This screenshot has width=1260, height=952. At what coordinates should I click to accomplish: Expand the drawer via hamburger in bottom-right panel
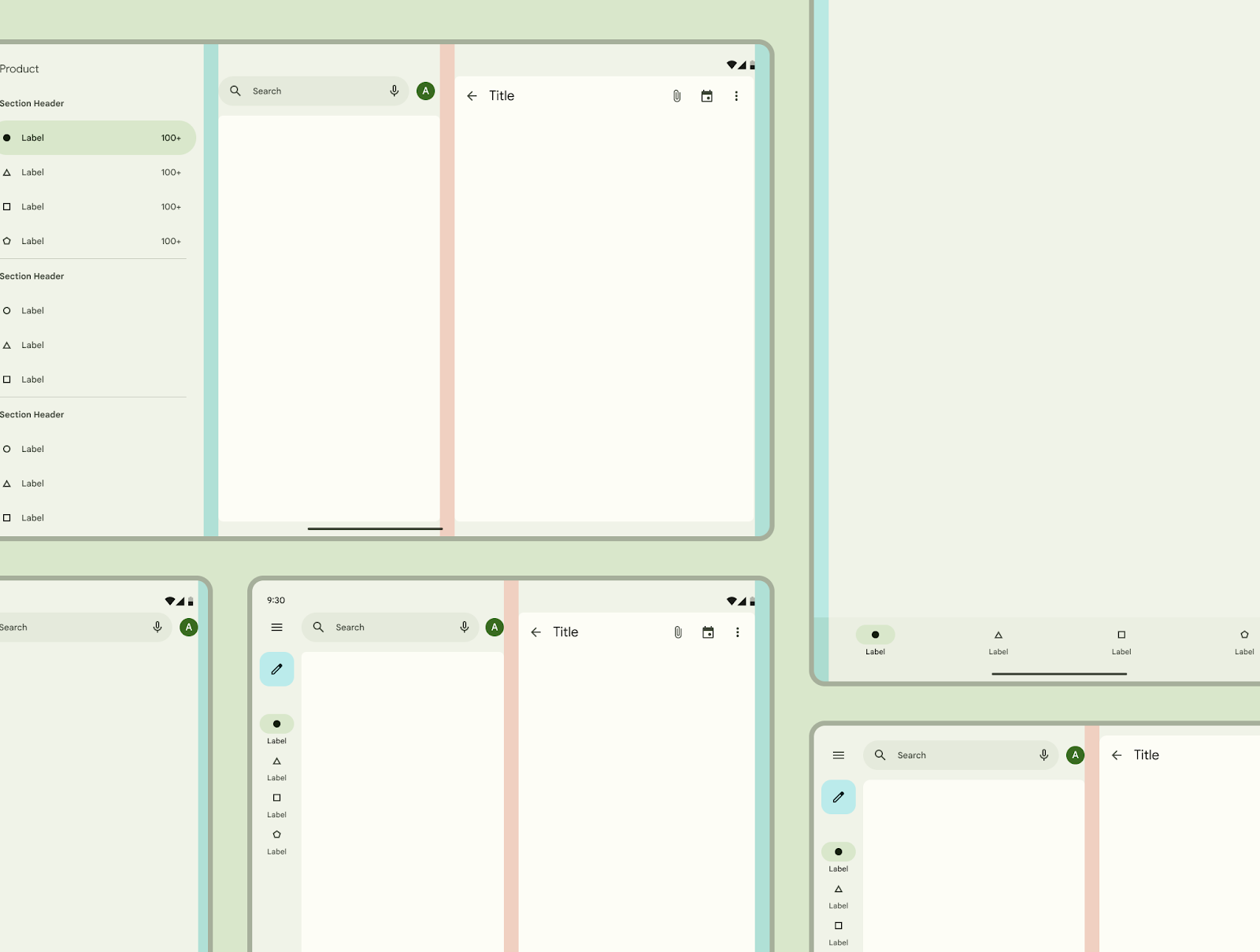pyautogui.click(x=838, y=754)
